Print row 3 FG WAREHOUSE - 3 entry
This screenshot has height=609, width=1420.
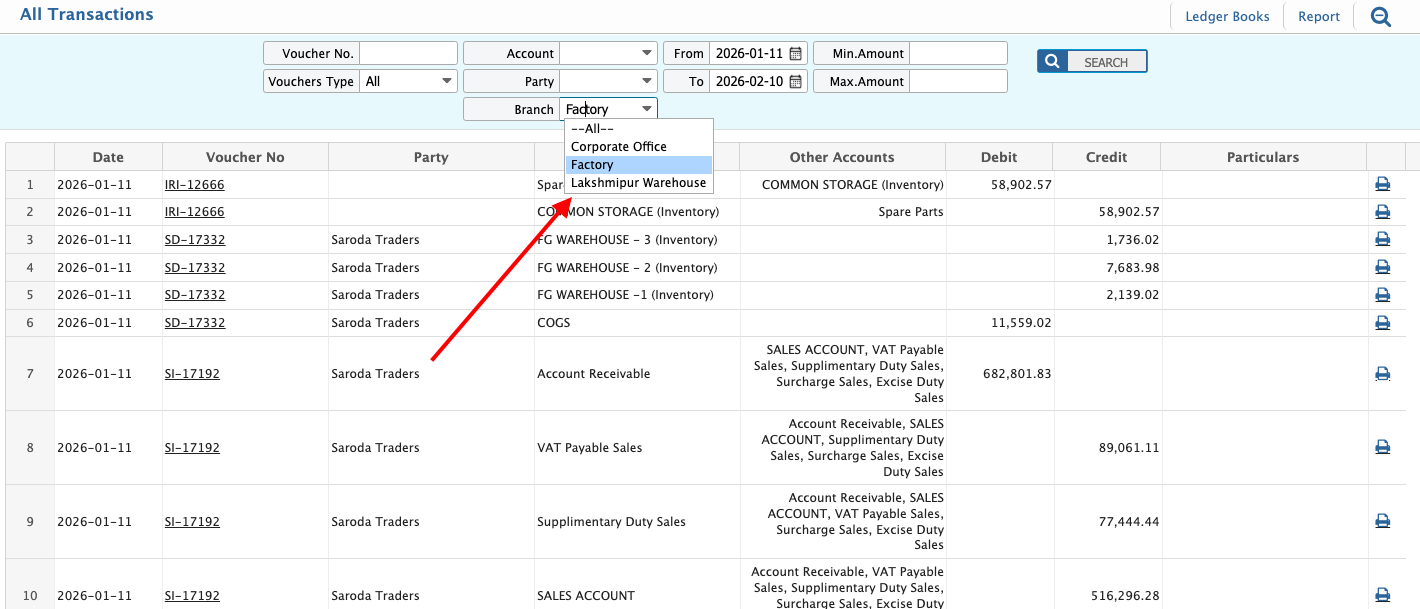click(x=1382, y=239)
